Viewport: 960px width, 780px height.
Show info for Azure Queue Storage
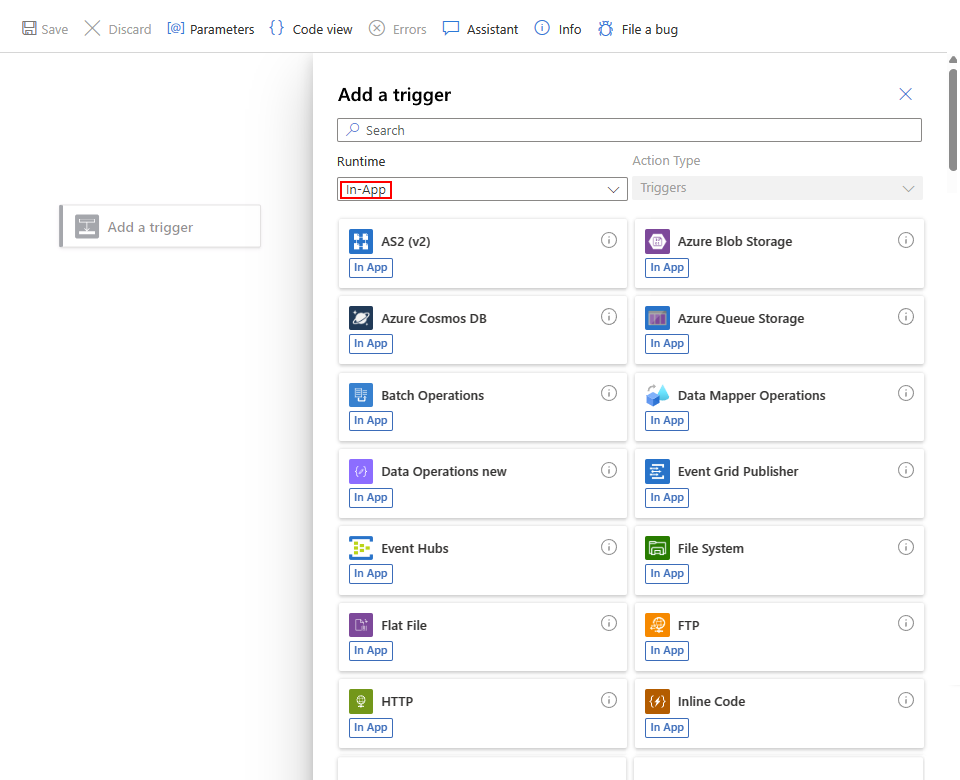pos(906,317)
